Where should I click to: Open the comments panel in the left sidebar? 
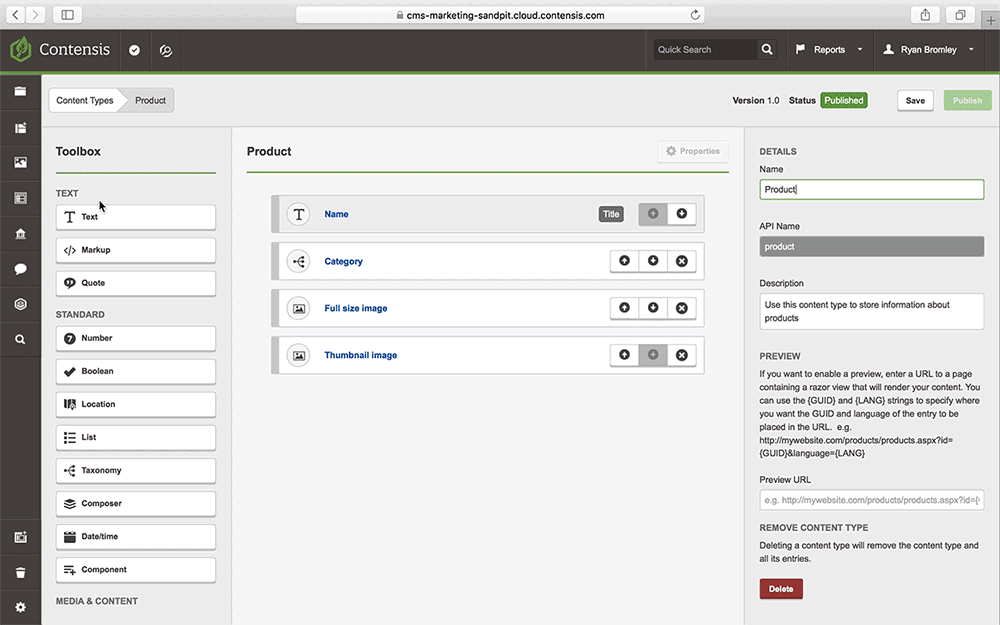tap(20, 268)
